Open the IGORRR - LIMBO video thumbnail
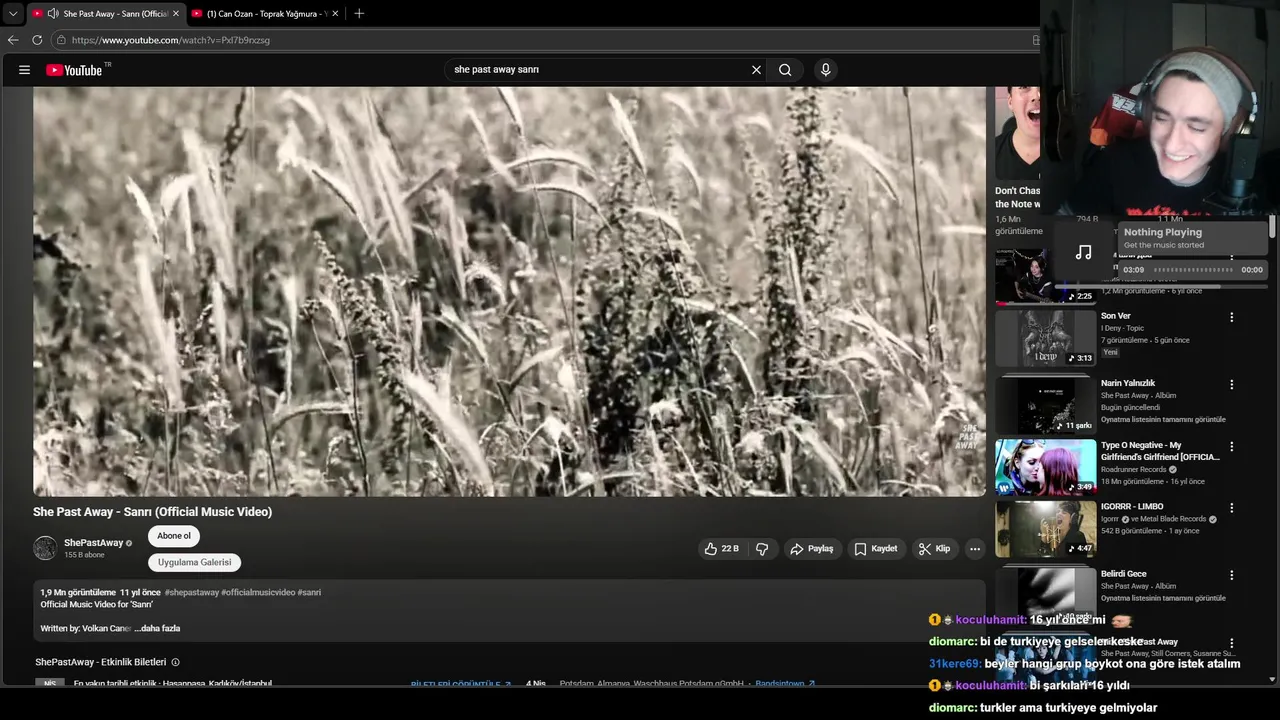1280x720 pixels. click(1045, 529)
